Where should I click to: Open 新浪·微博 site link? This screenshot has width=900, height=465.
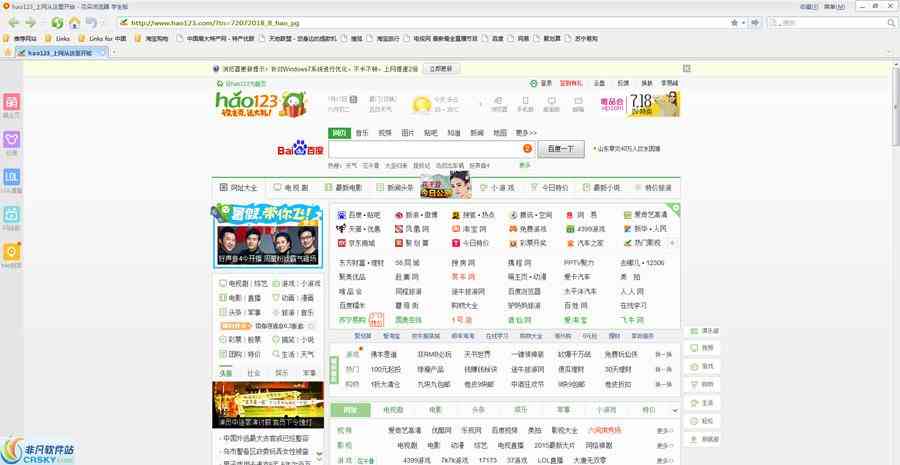pos(416,215)
